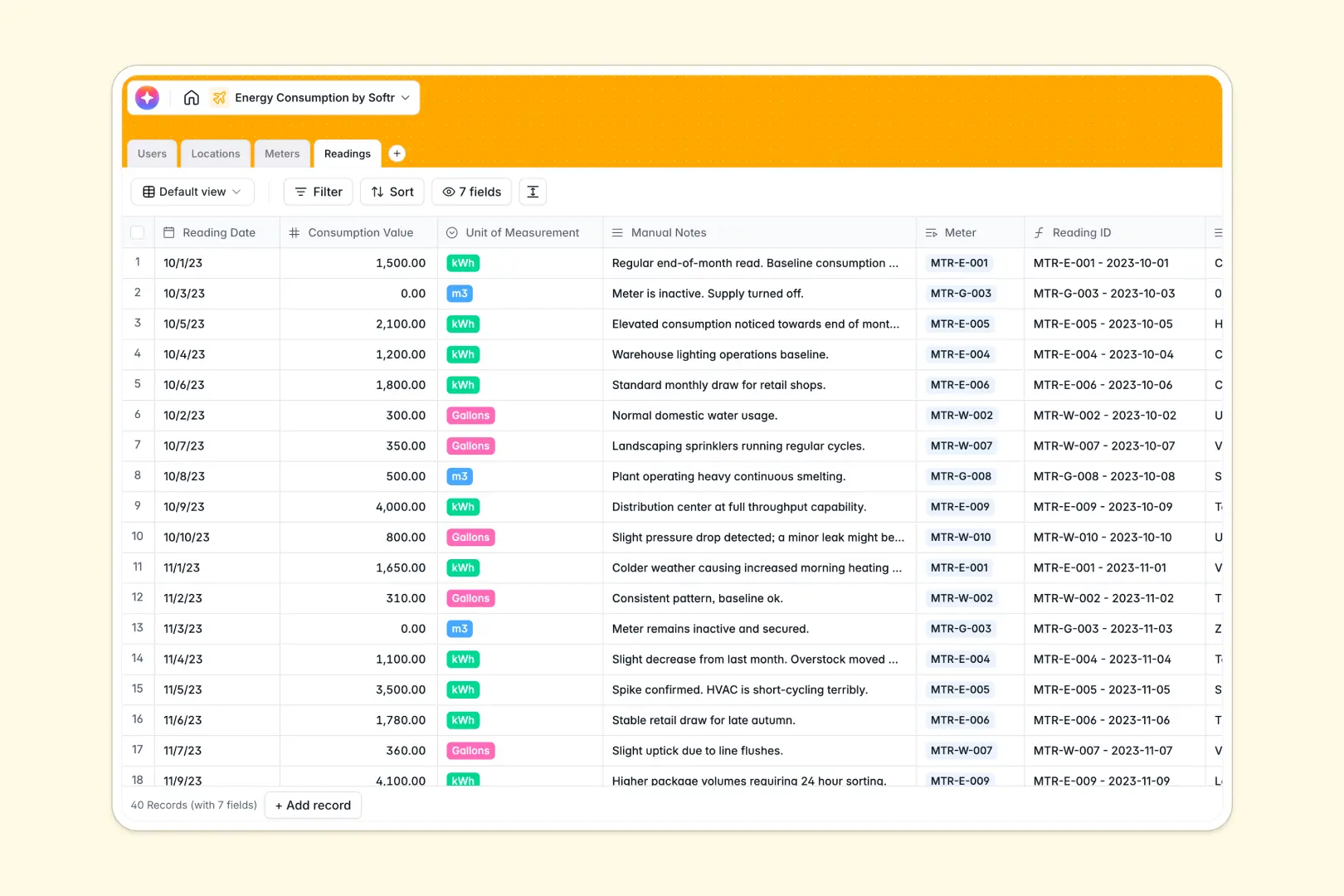The image size is (1344, 896).
Task: Select the 'Stable retail draw for late autumn.' note
Action: pyautogui.click(x=759, y=720)
